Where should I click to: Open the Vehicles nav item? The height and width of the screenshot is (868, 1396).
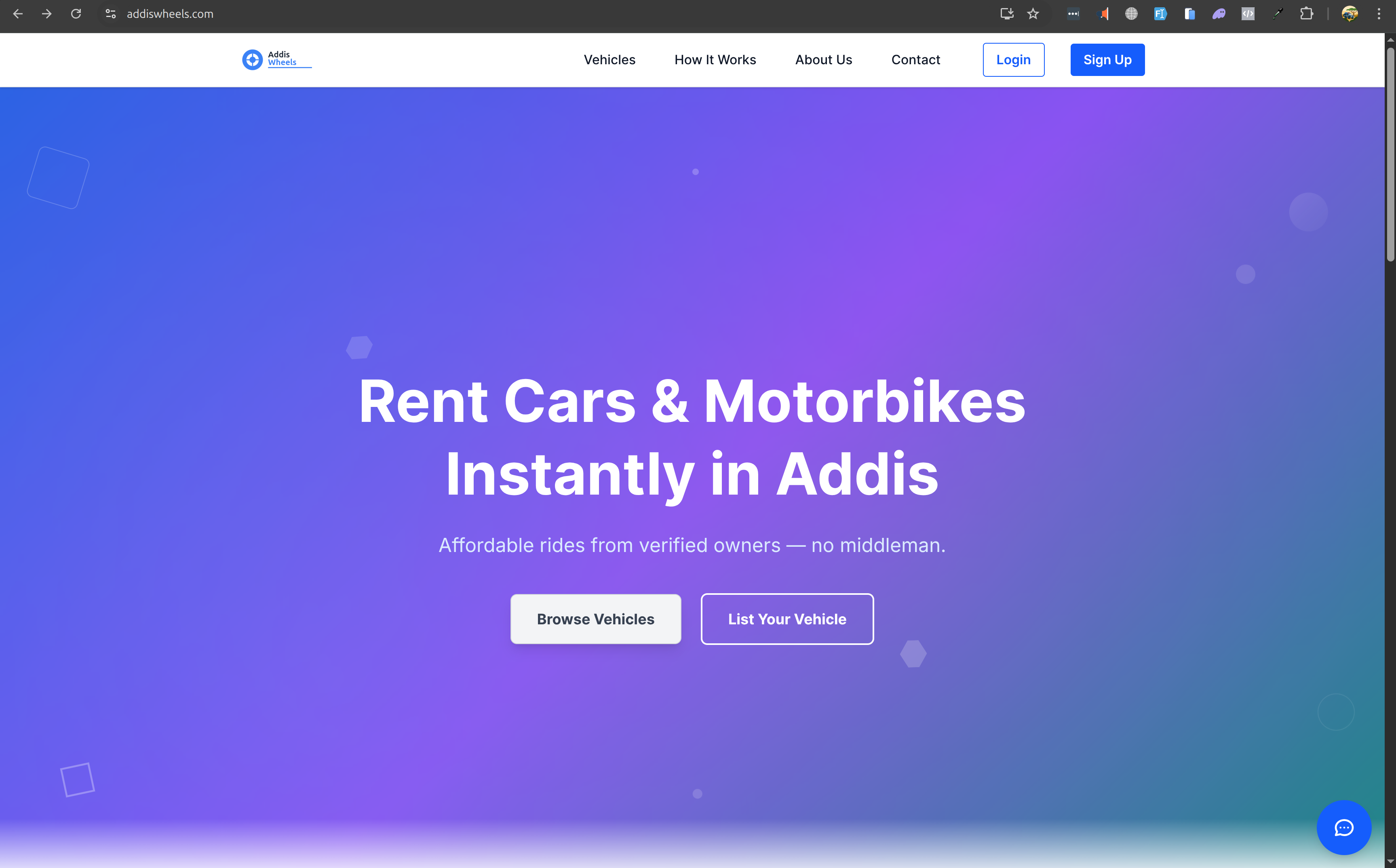point(609,60)
